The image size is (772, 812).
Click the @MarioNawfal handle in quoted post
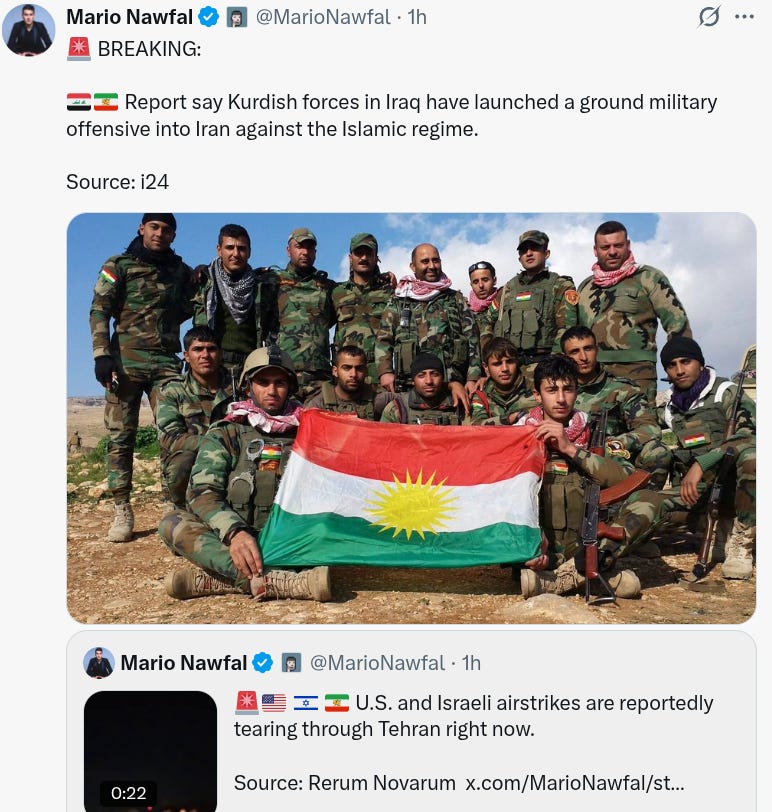[x=377, y=663]
